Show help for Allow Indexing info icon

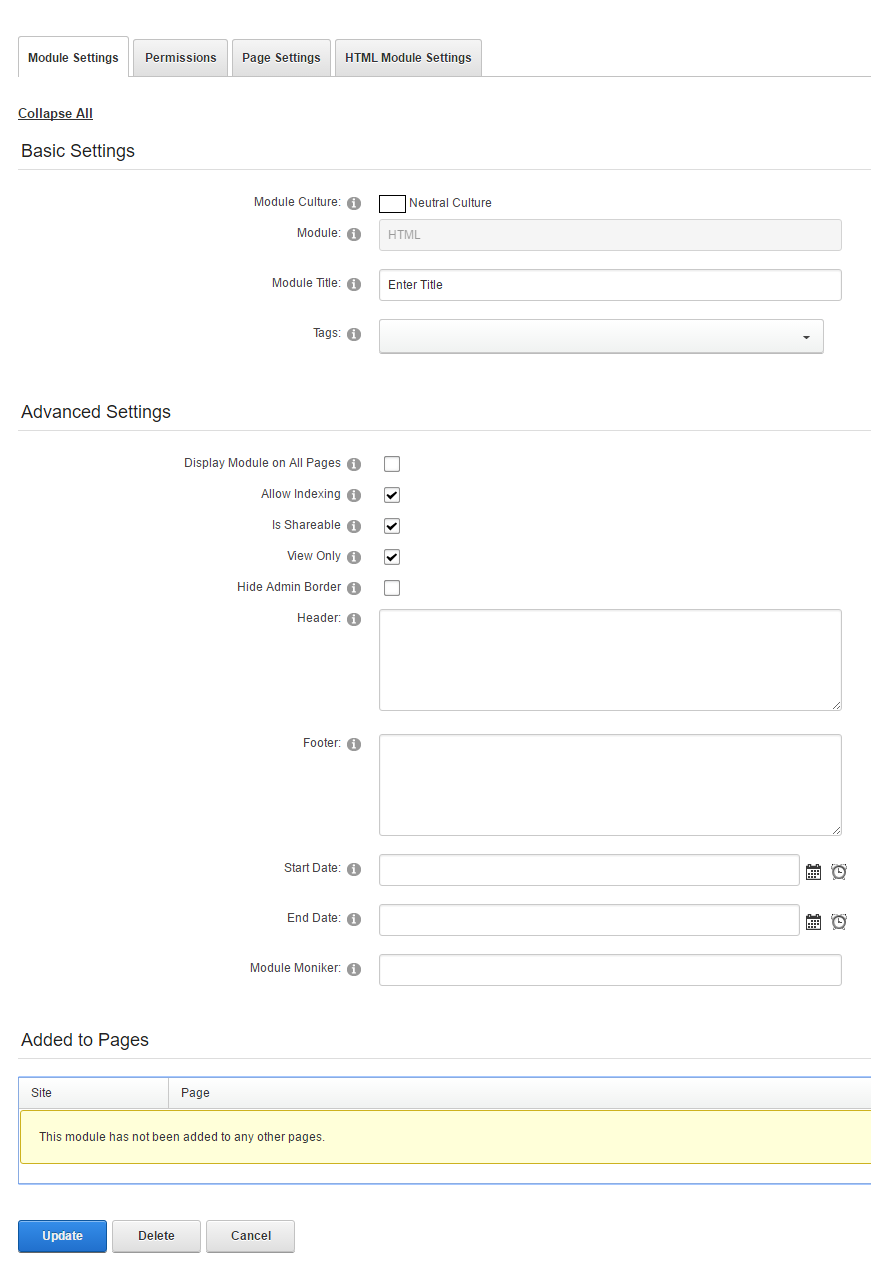pyautogui.click(x=354, y=495)
